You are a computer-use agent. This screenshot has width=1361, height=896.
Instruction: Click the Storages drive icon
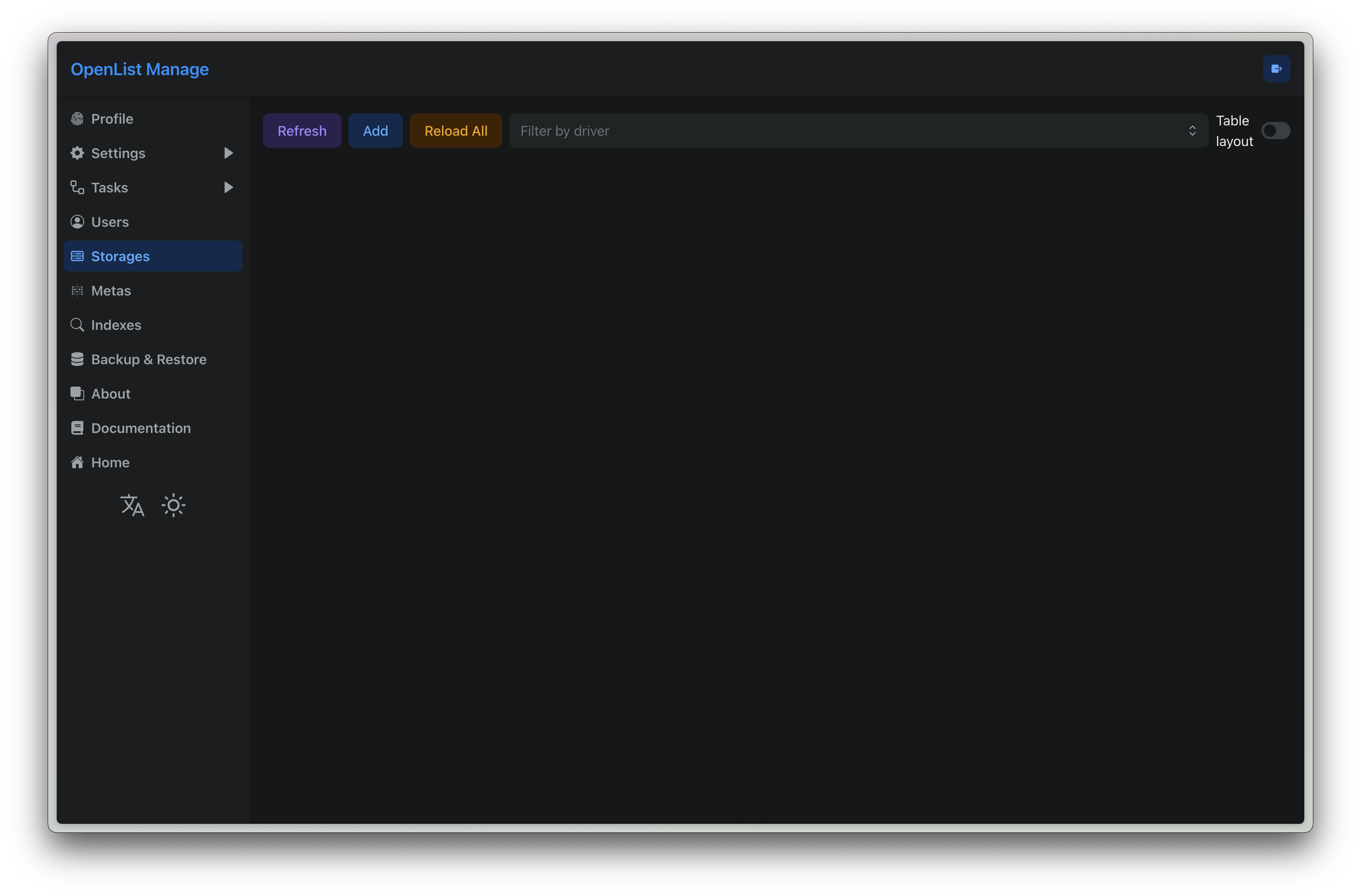click(77, 256)
